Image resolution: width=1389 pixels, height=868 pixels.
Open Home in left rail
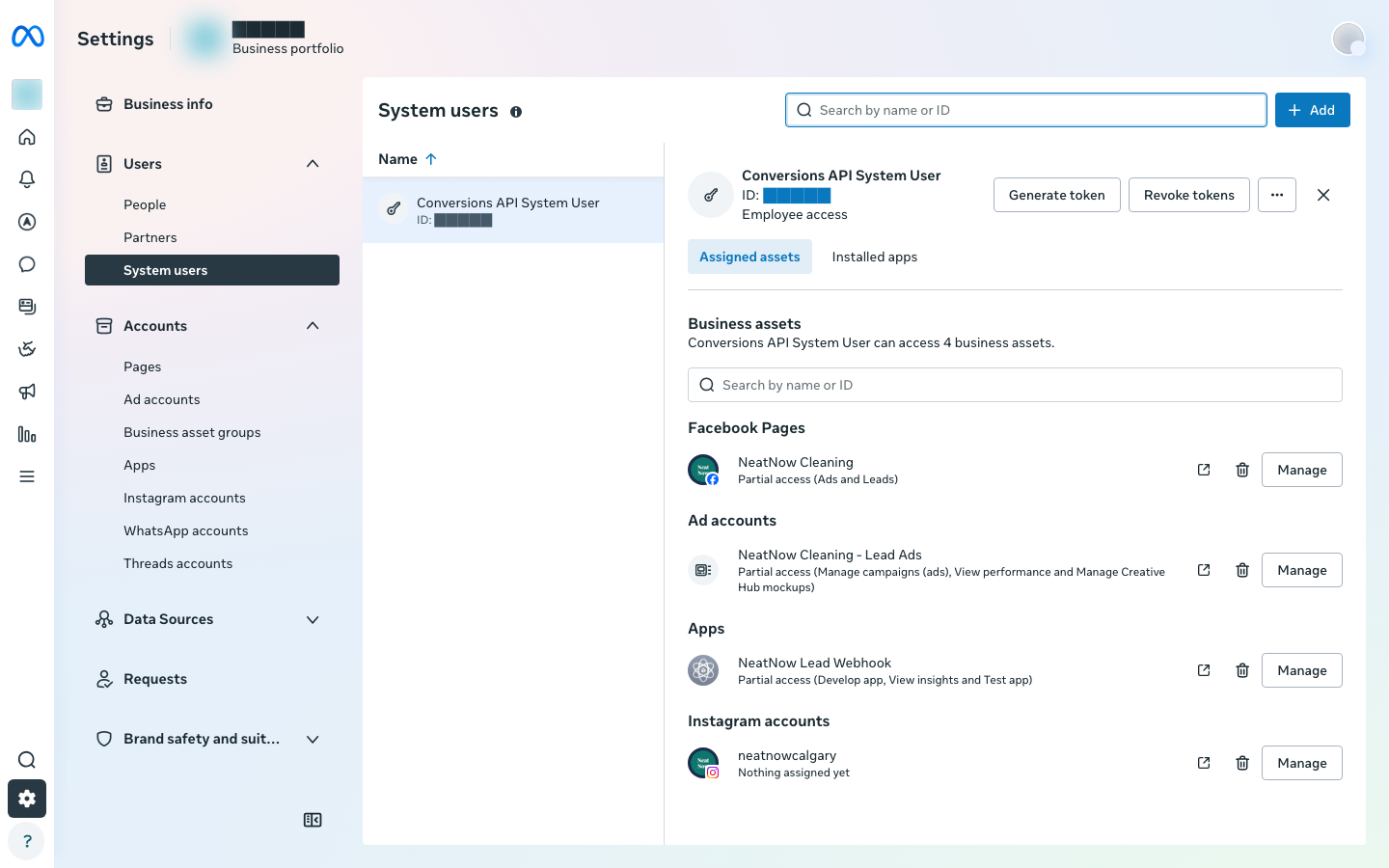click(x=27, y=137)
